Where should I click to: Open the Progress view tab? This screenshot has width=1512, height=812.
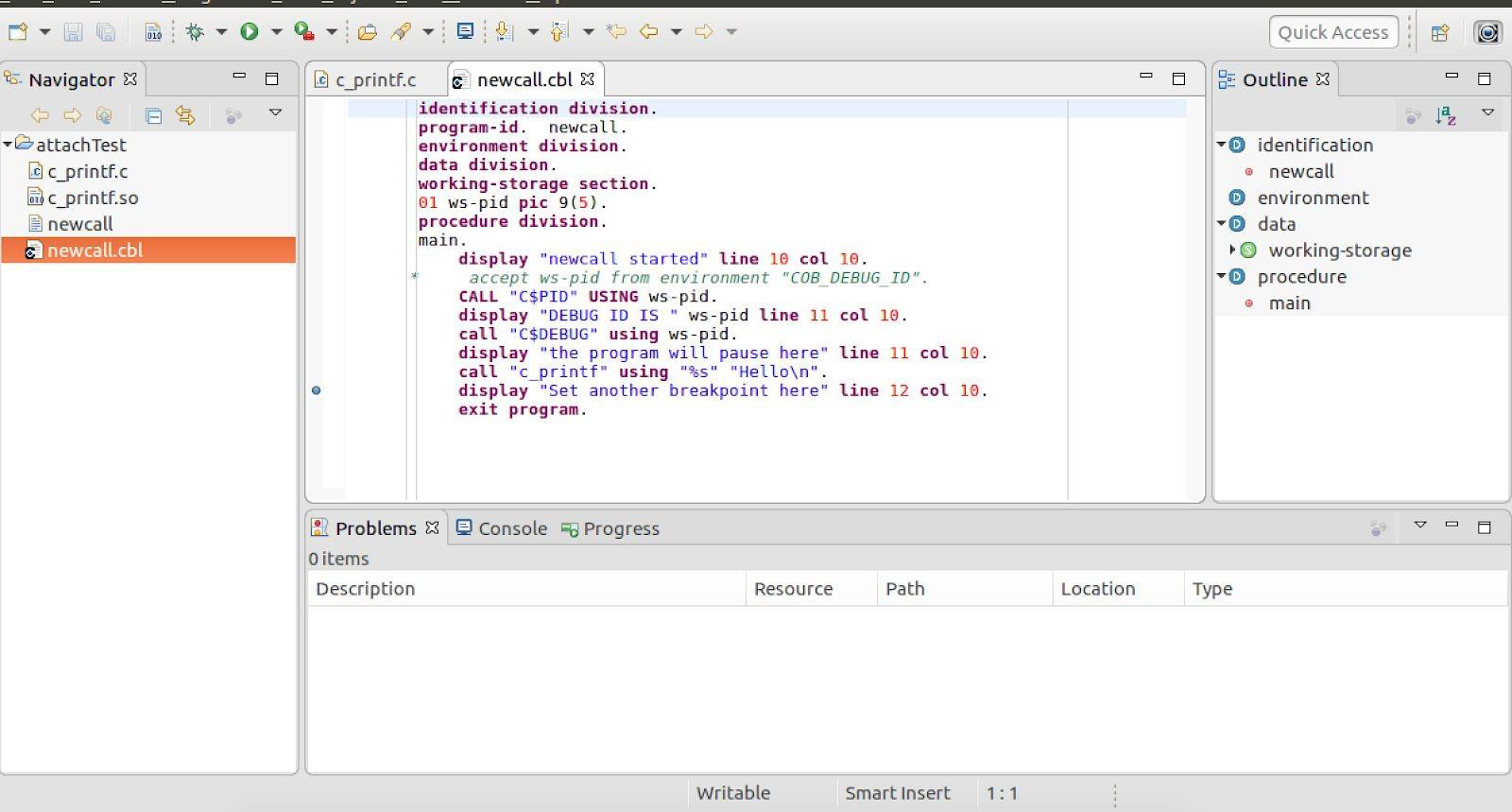coord(620,528)
